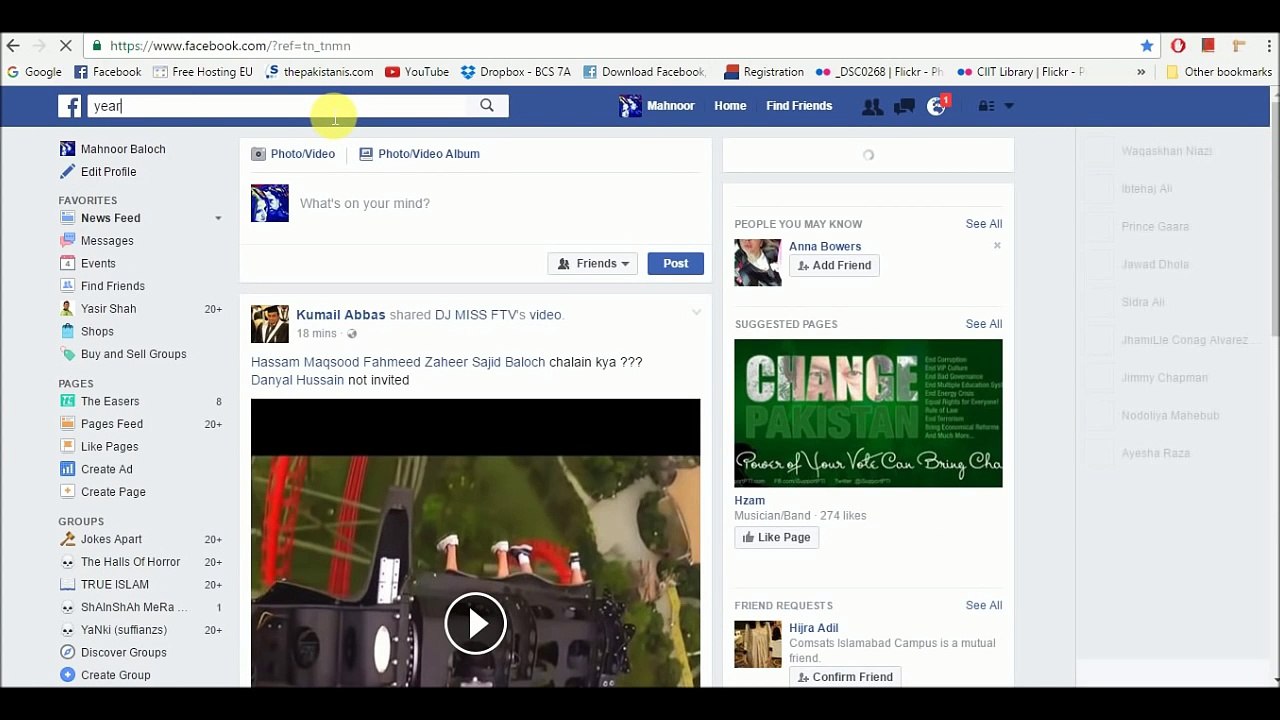The image size is (1280, 720).
Task: Open the account dropdown arrow in top bar
Action: point(1008,106)
